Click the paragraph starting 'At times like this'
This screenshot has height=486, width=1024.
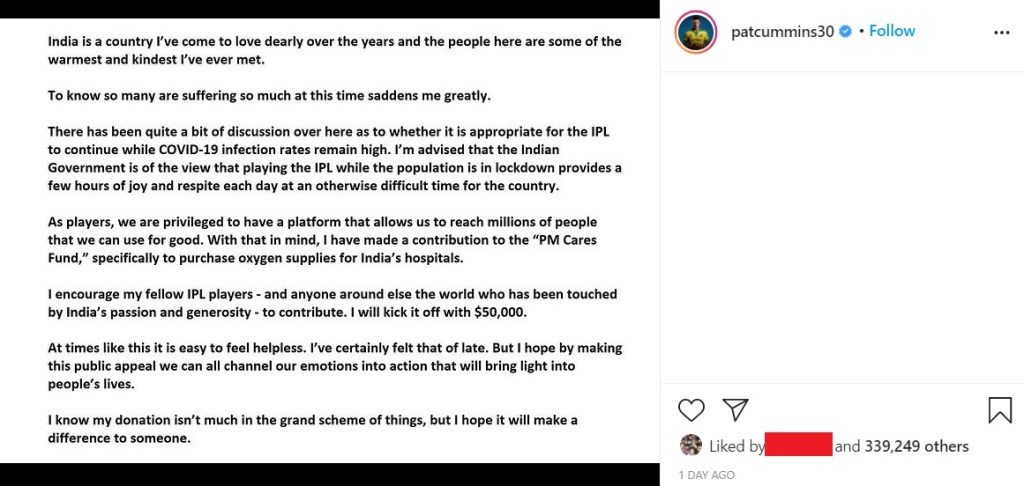click(x=335, y=365)
